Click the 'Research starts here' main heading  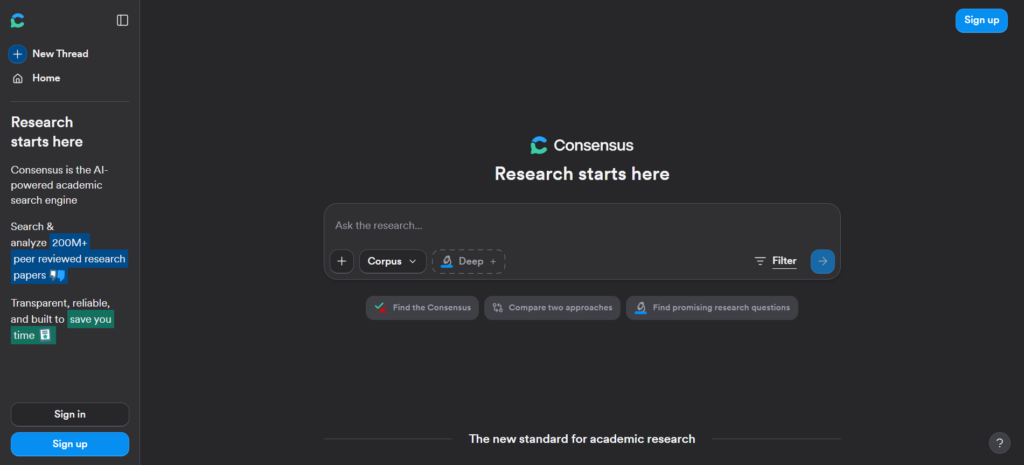click(582, 174)
